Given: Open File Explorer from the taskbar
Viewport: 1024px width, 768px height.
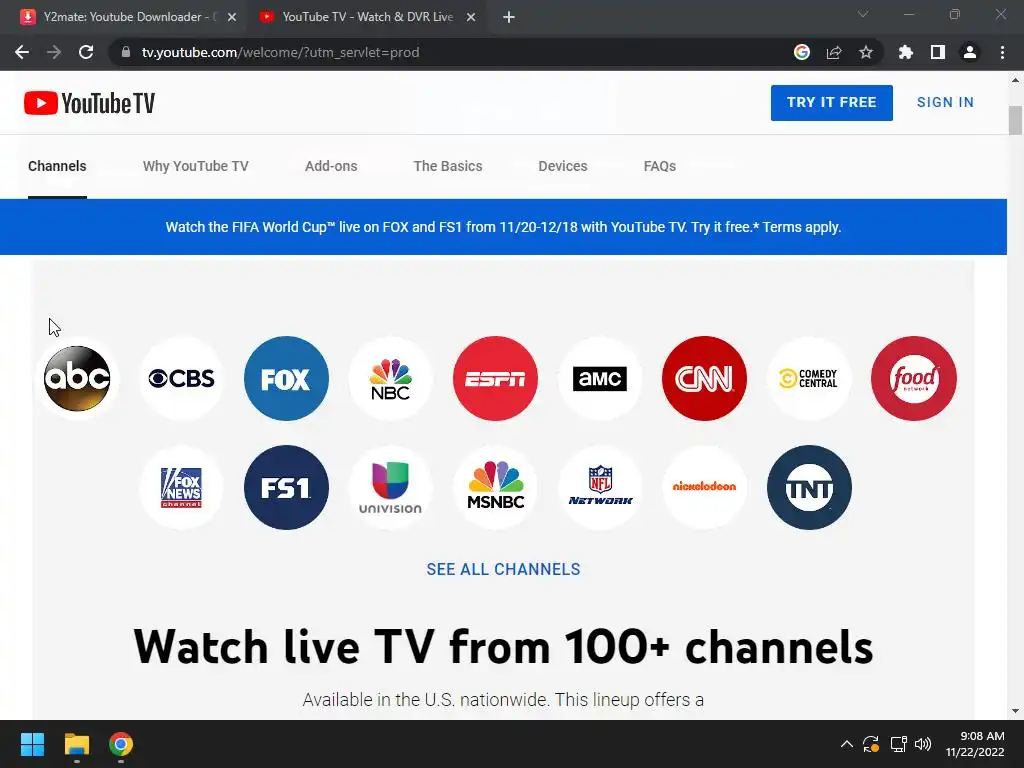Looking at the screenshot, I should [76, 744].
